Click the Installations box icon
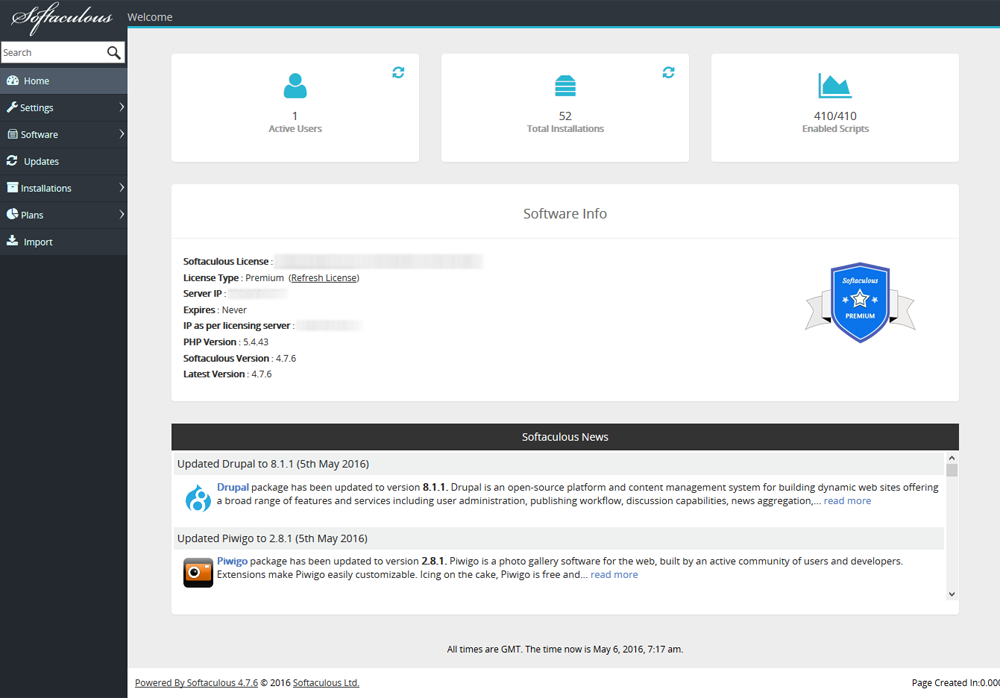The image size is (1000, 698). pos(12,188)
